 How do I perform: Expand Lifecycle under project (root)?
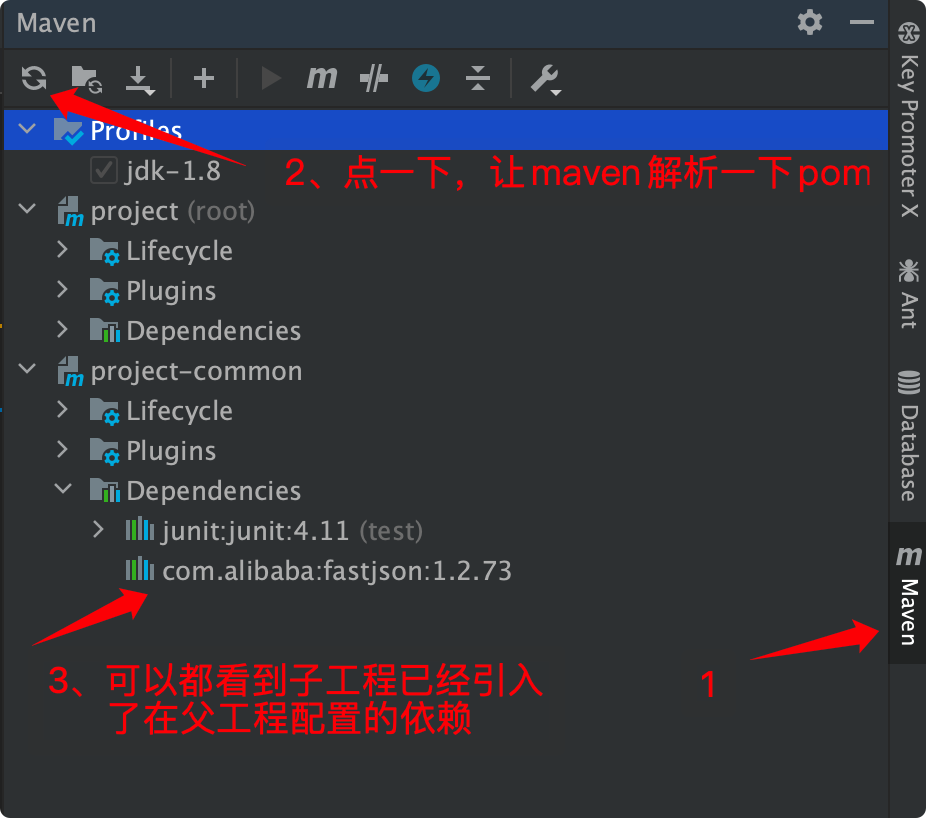tap(63, 249)
